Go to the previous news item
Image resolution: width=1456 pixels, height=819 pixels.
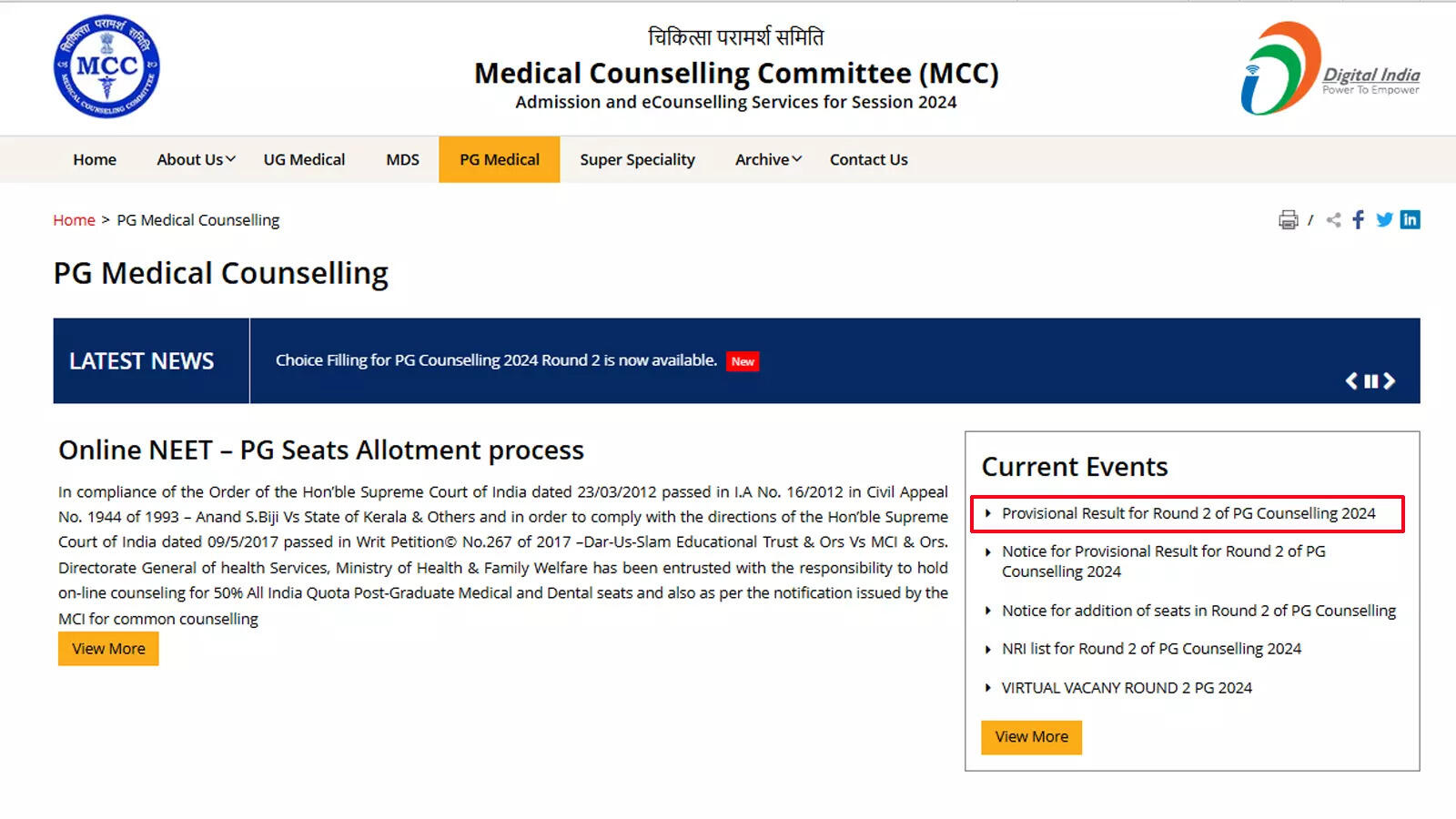tap(1351, 381)
